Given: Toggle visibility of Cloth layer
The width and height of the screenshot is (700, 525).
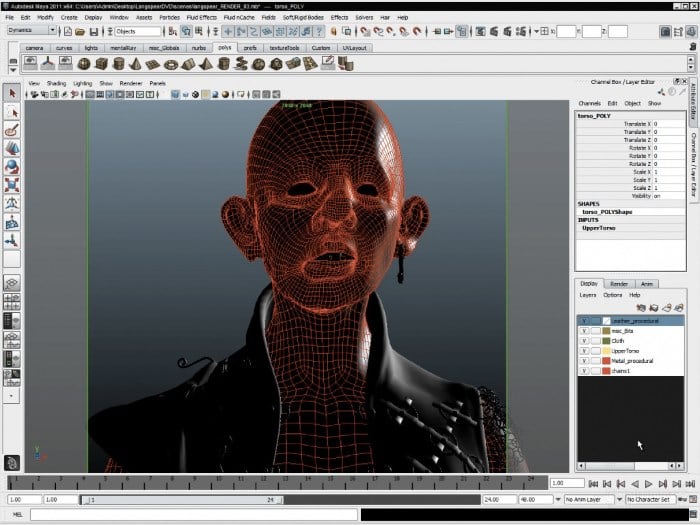Looking at the screenshot, I should coord(584,341).
